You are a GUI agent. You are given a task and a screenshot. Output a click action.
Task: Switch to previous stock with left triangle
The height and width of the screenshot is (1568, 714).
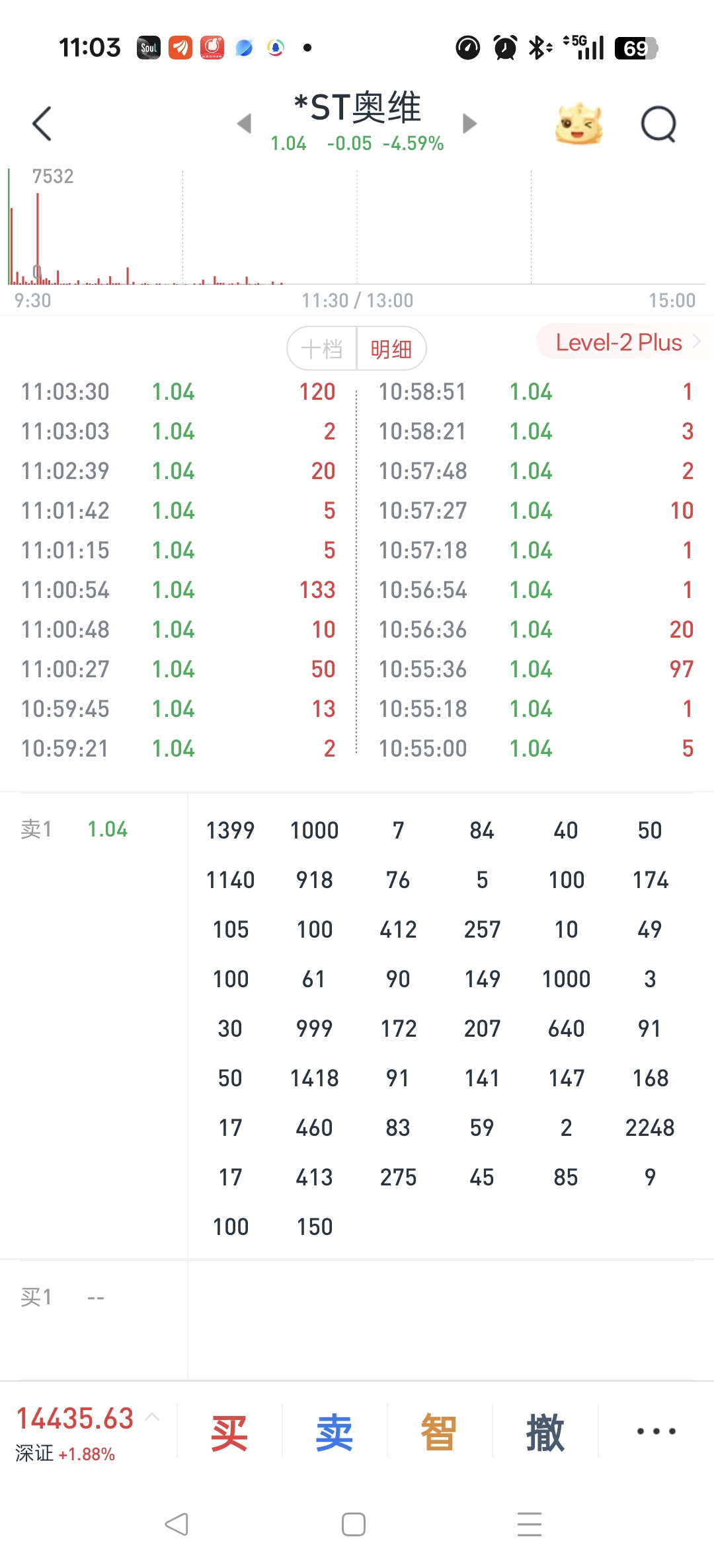point(245,124)
